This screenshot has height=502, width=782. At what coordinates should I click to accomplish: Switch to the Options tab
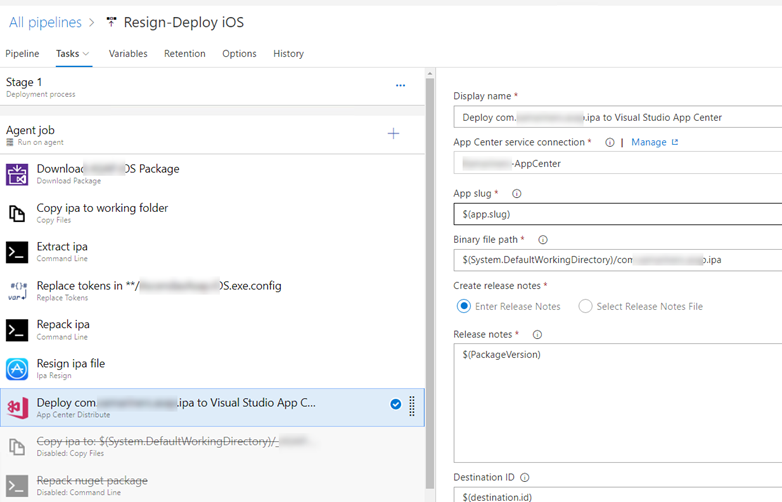(x=239, y=53)
